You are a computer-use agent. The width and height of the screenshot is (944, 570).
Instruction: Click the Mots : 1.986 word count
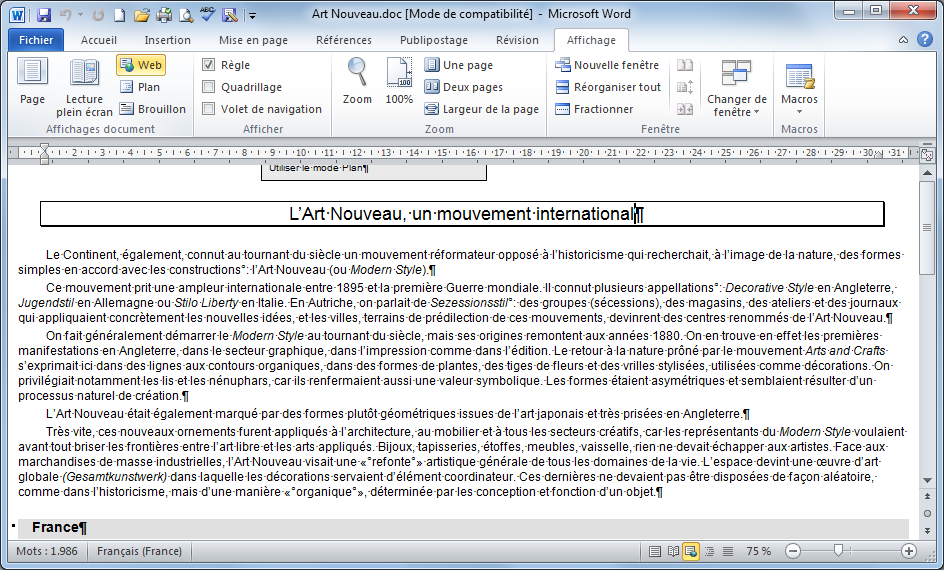(47, 551)
